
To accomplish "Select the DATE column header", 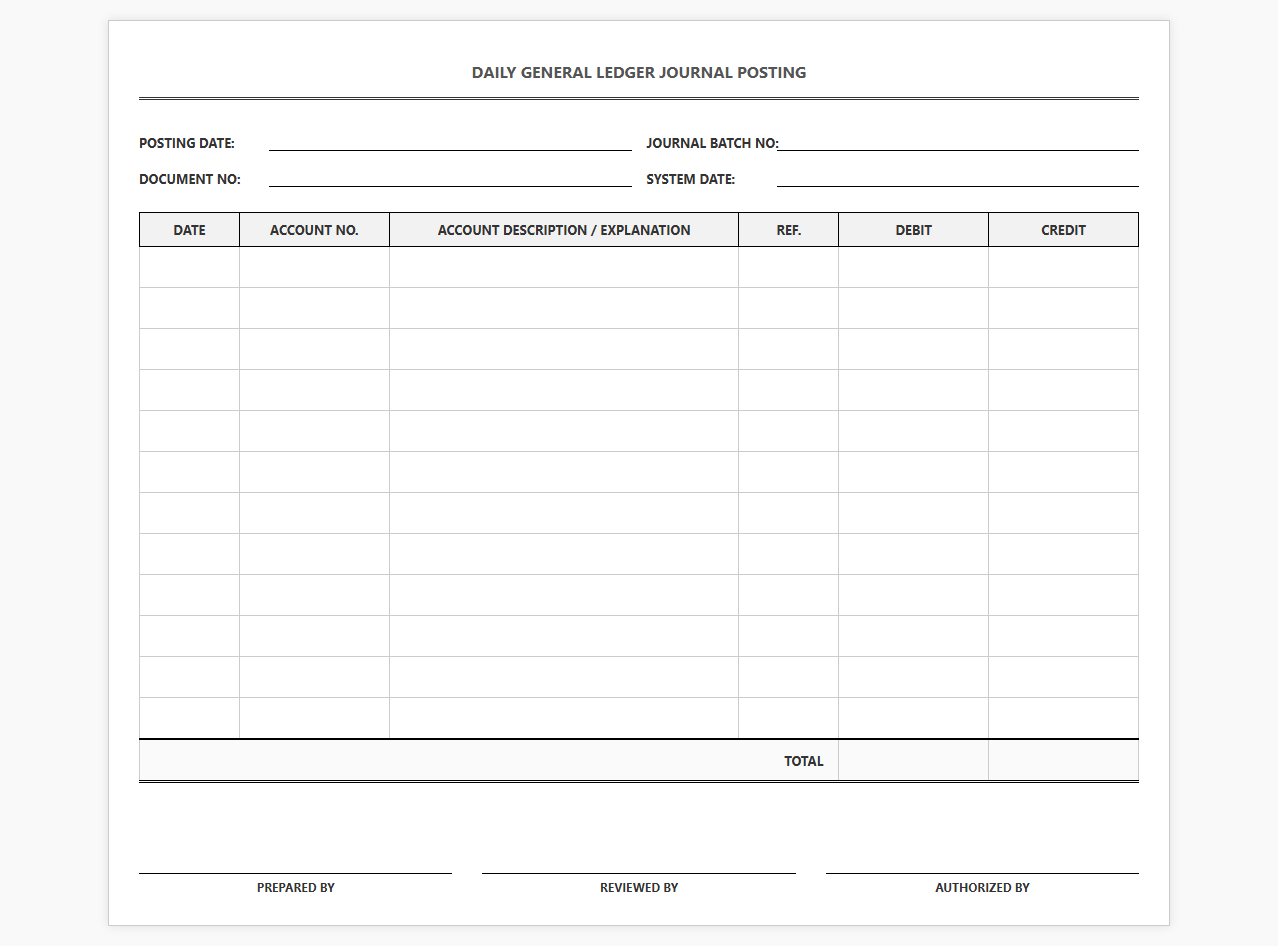I will [x=189, y=230].
